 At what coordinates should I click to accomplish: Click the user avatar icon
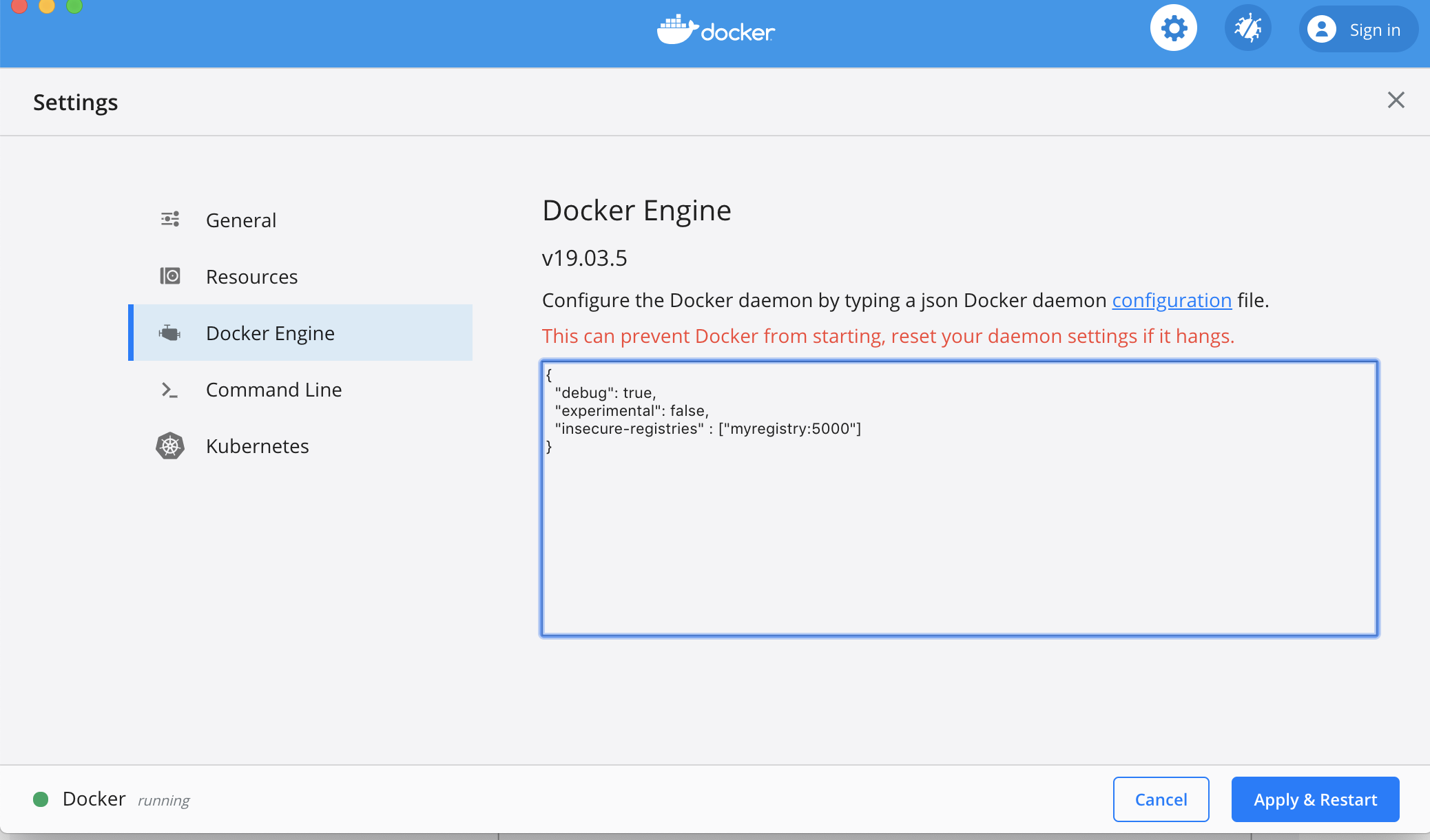coord(1321,30)
